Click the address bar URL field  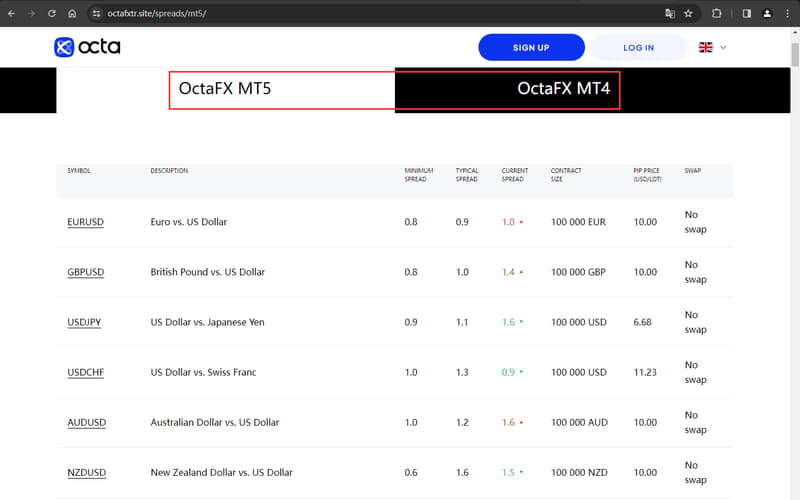[x=378, y=14]
